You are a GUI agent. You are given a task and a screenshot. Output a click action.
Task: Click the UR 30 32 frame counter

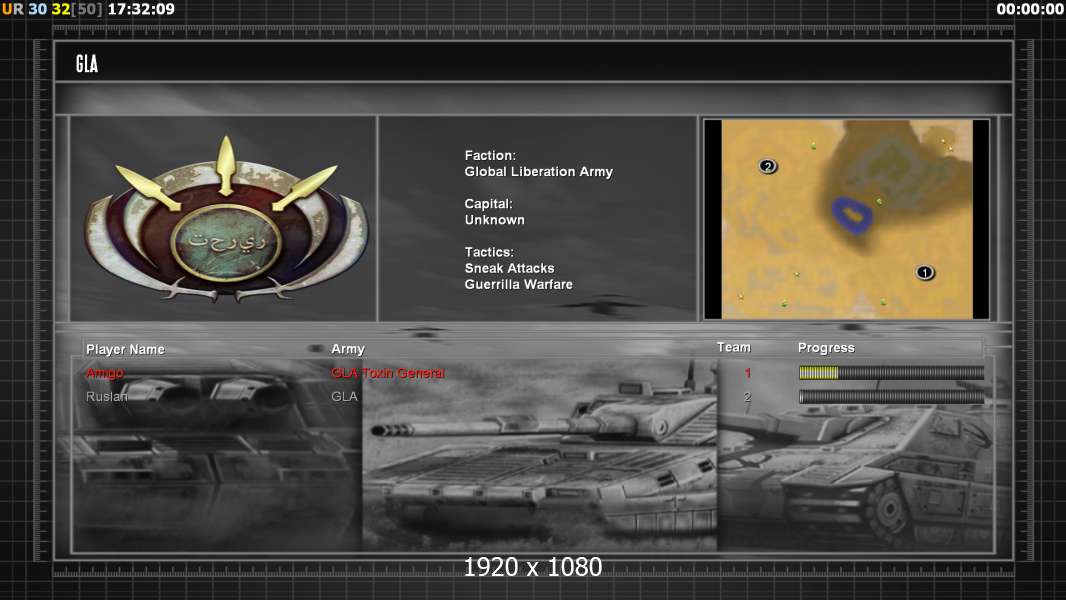[x=52, y=9]
